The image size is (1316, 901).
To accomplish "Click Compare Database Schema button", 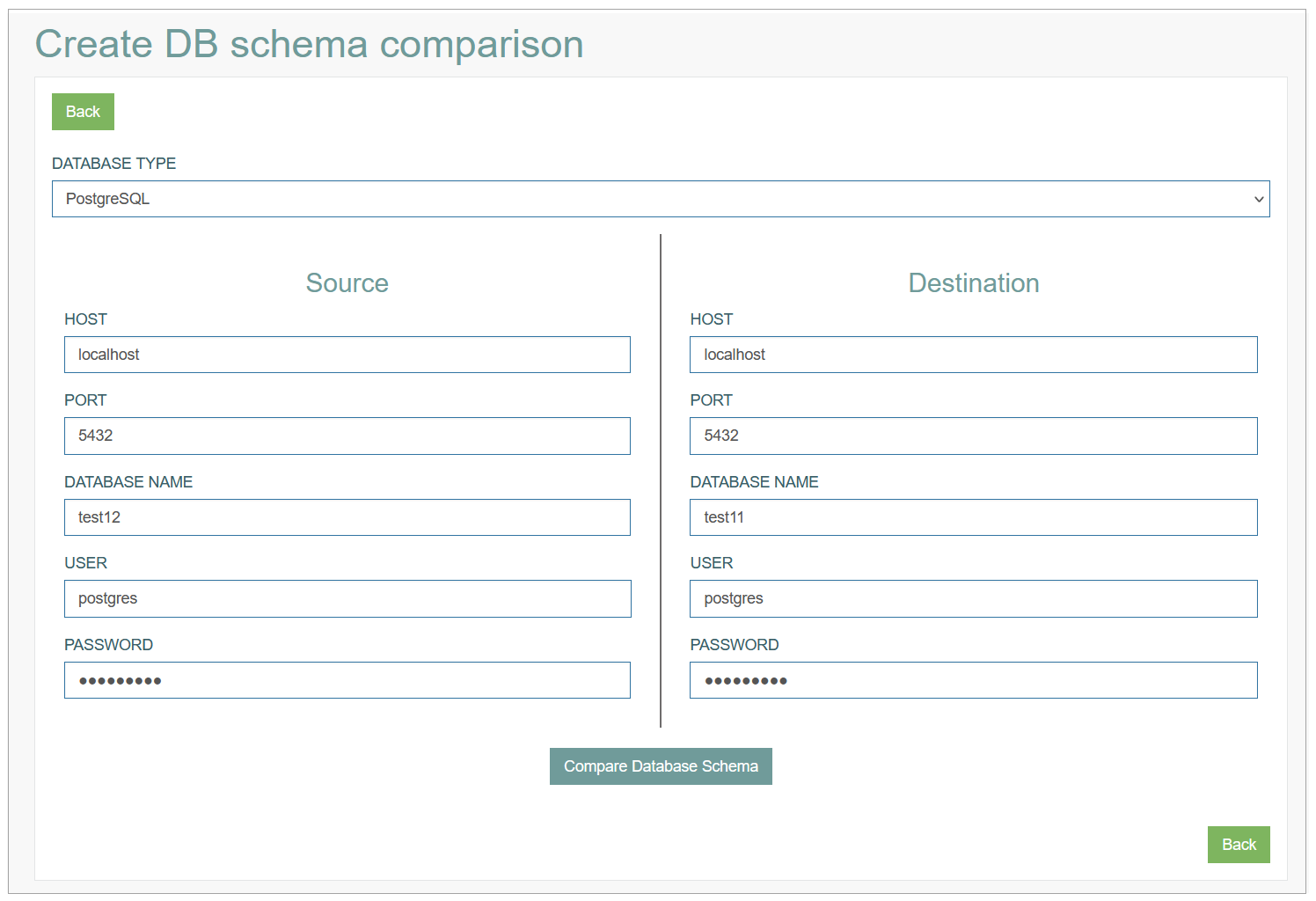I will [661, 766].
